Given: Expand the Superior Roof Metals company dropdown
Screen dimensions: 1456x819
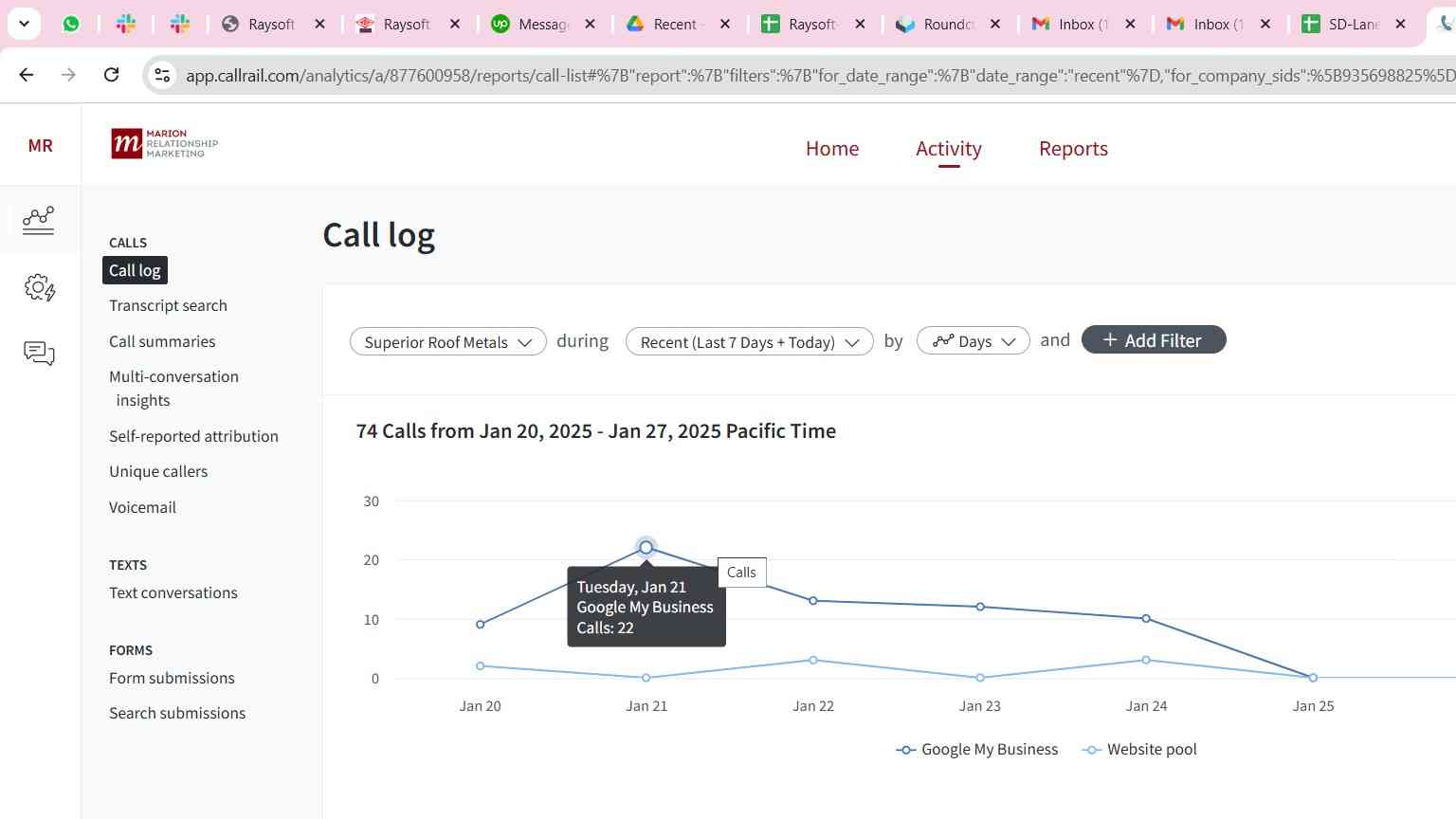Looking at the screenshot, I should (448, 341).
